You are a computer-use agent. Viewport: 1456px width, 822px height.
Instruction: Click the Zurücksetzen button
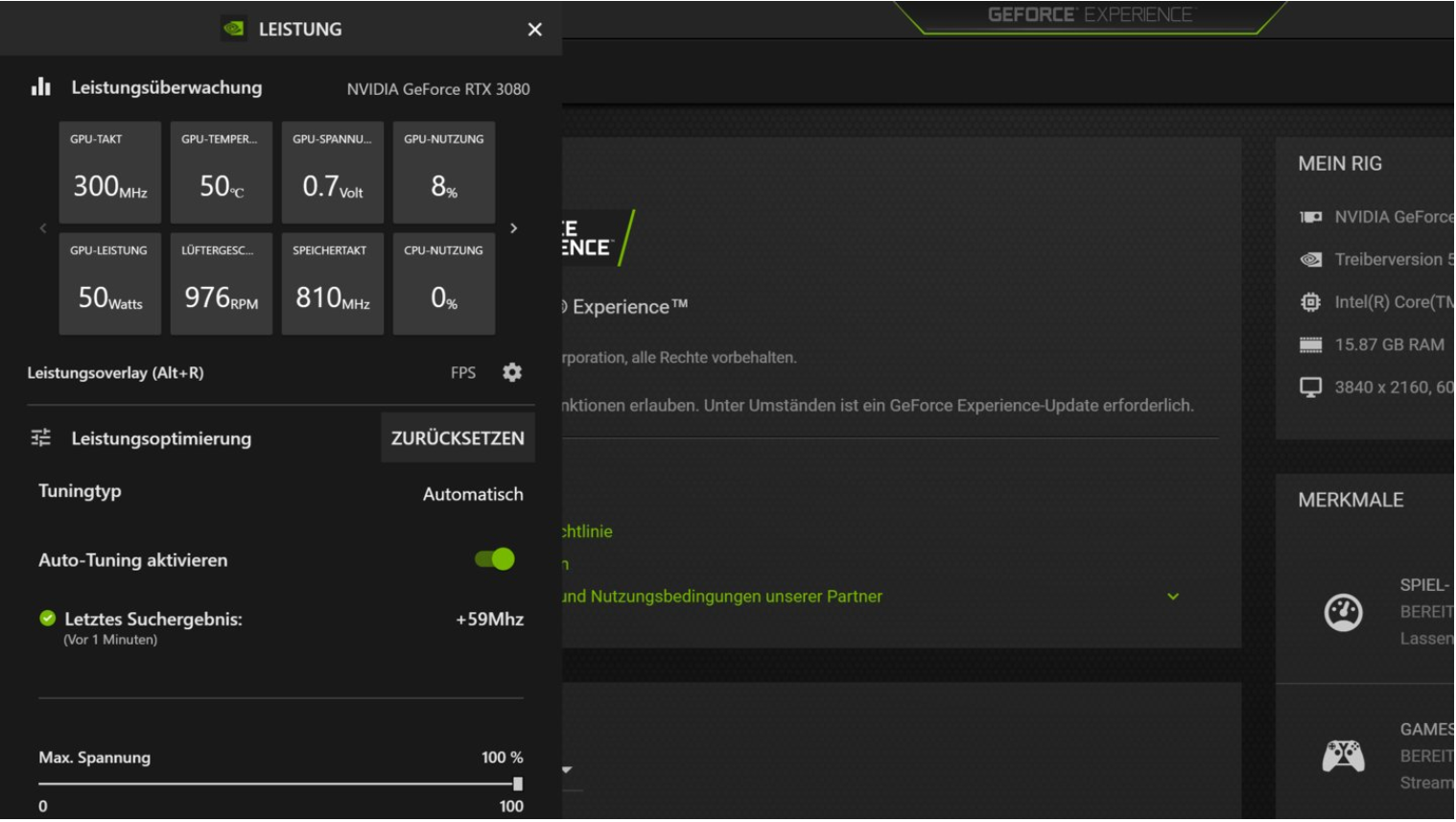click(458, 438)
